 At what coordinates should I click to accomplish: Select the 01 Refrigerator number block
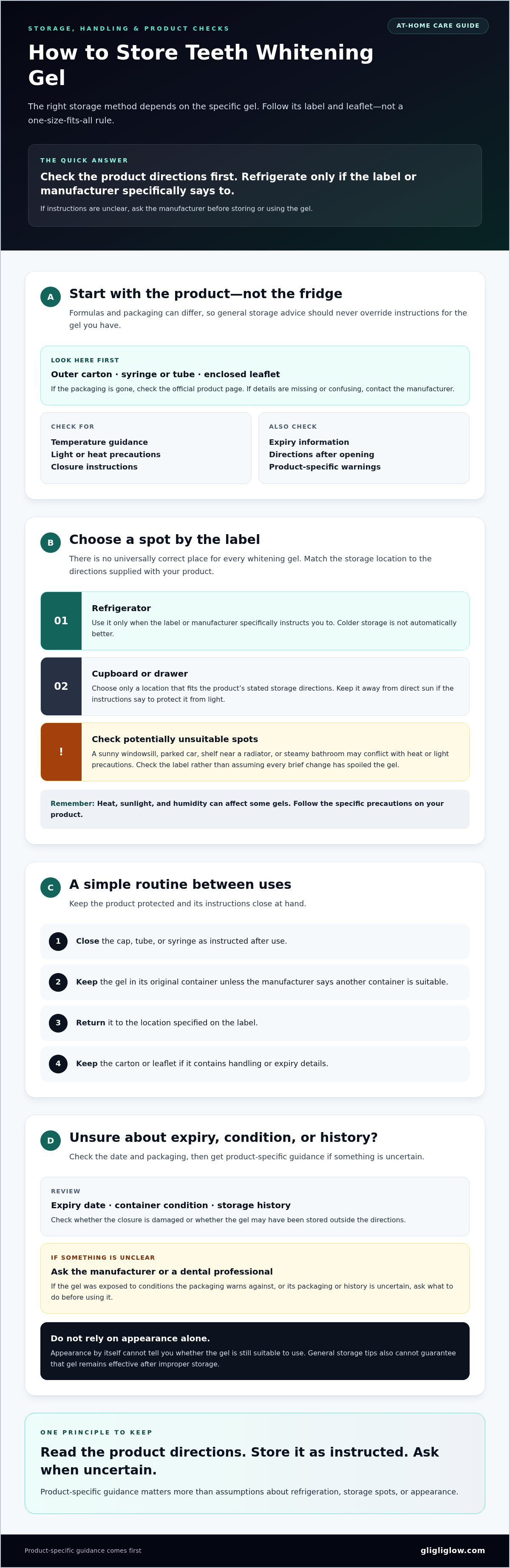point(61,621)
